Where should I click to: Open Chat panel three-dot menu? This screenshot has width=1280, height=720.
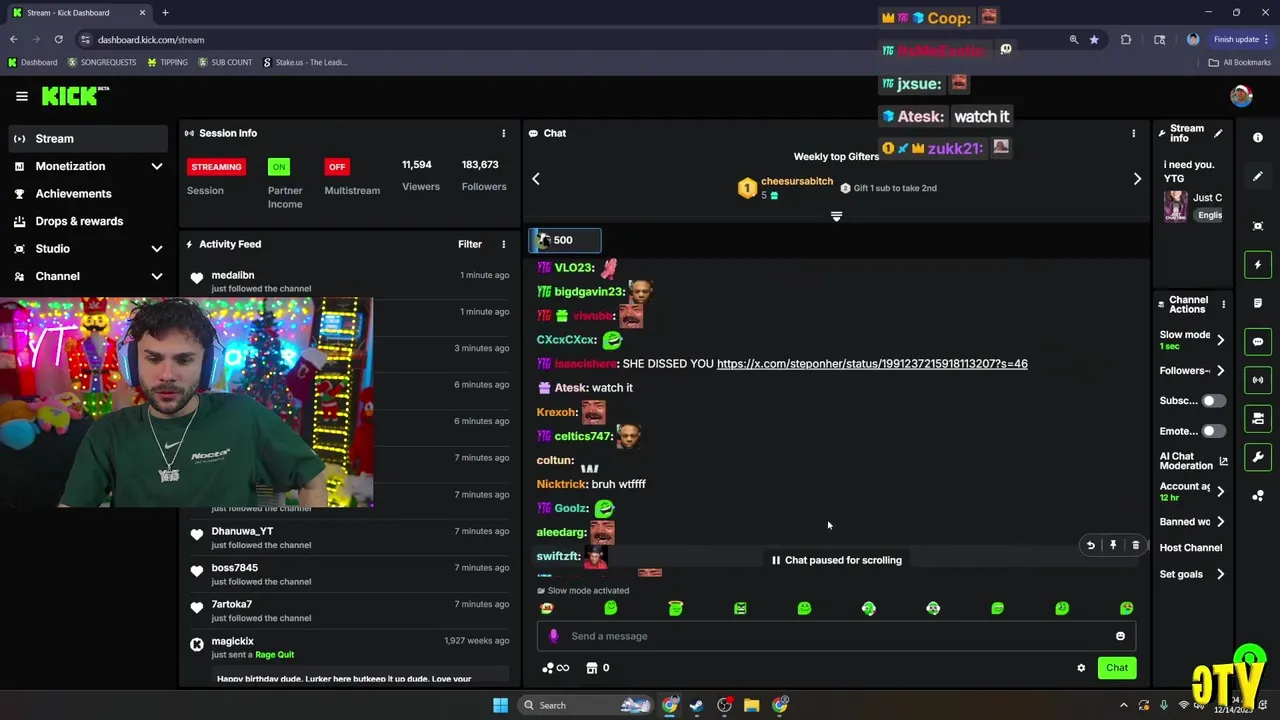(x=1133, y=133)
